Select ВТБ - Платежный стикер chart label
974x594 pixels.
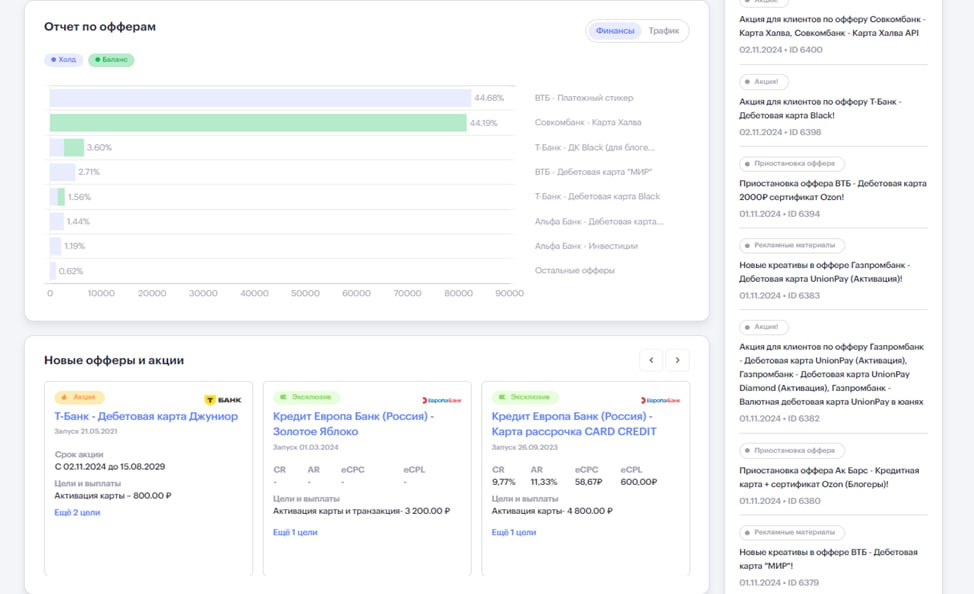point(584,98)
